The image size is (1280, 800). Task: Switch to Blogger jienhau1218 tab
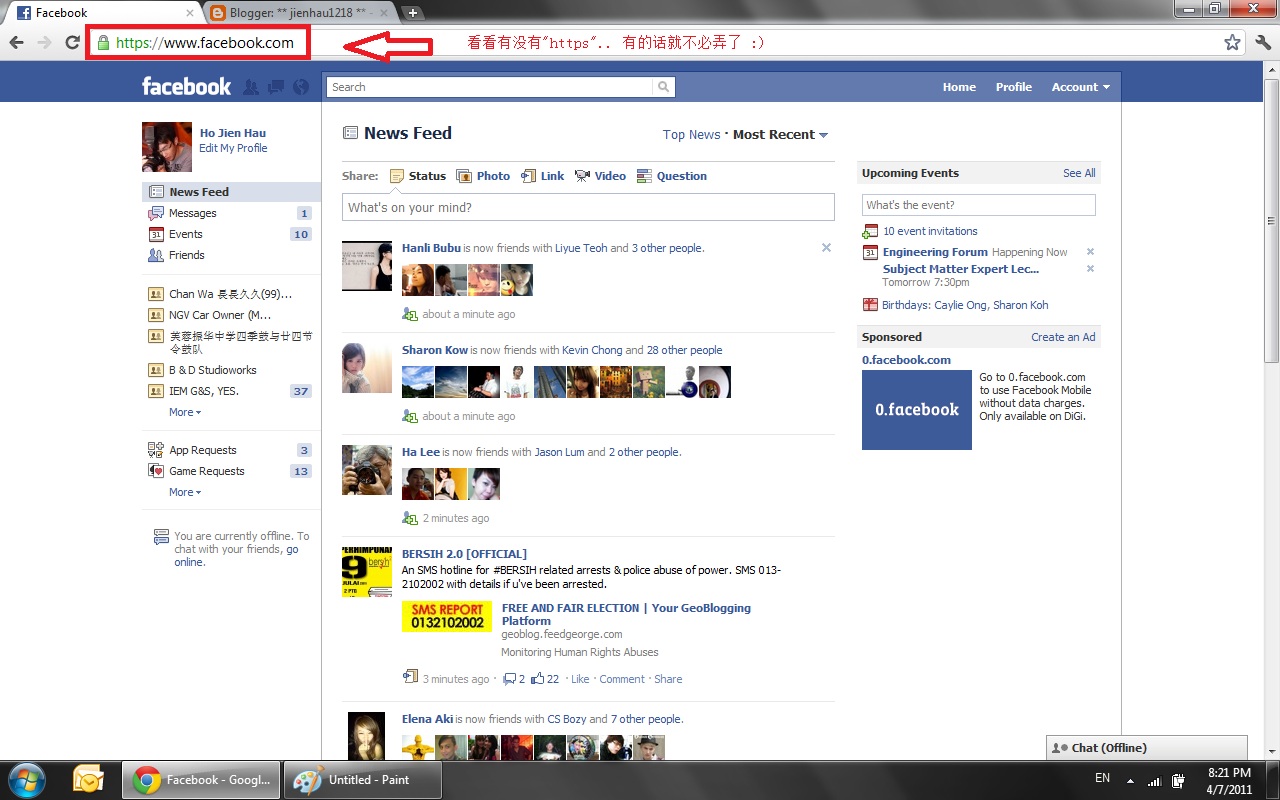(304, 13)
